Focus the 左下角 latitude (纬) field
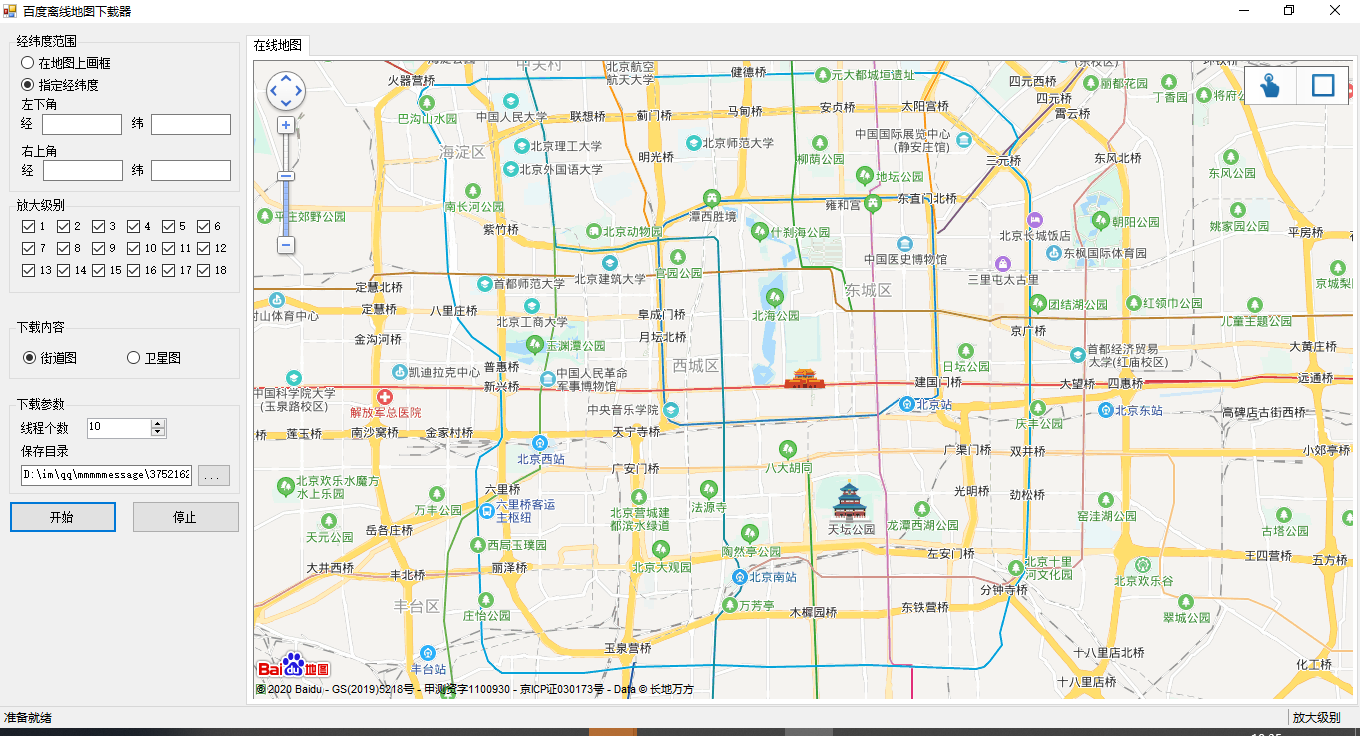1360x736 pixels. coord(191,124)
